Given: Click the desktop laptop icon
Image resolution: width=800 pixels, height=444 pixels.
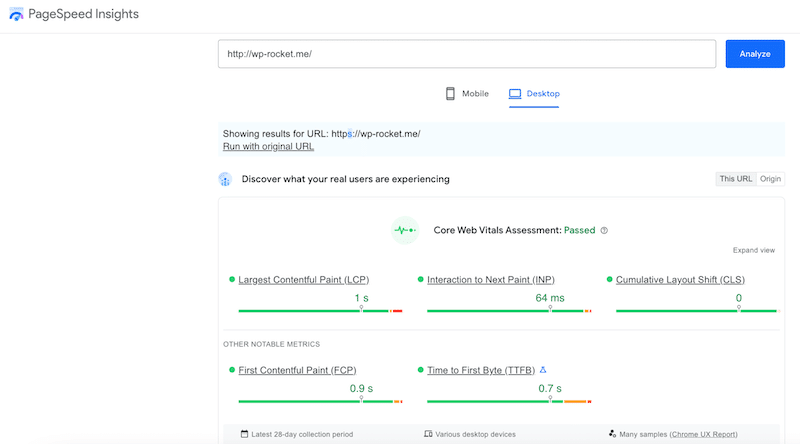Looking at the screenshot, I should (515, 94).
